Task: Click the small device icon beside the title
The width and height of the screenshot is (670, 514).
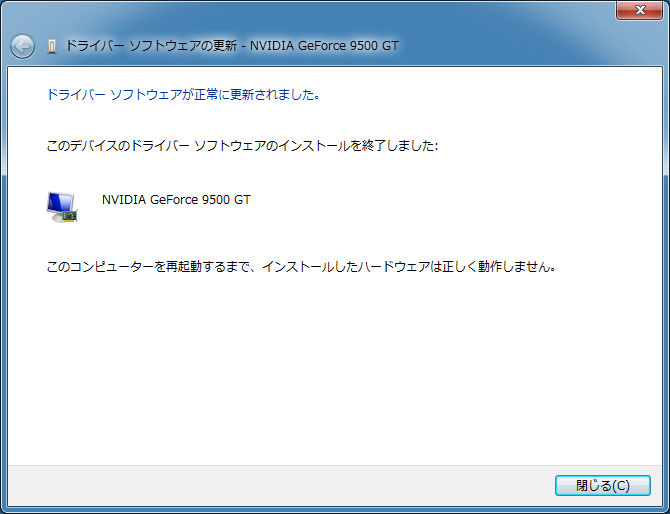Action: pyautogui.click(x=52, y=46)
